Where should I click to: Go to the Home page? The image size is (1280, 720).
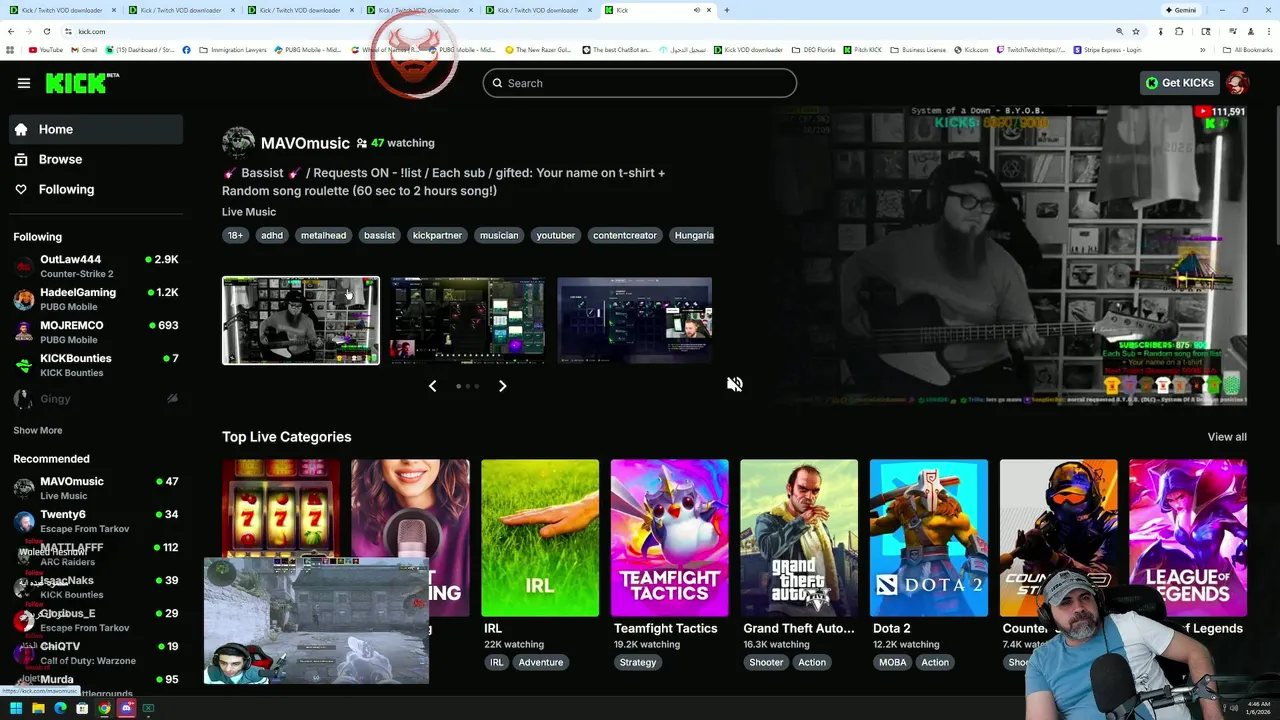pyautogui.click(x=96, y=129)
